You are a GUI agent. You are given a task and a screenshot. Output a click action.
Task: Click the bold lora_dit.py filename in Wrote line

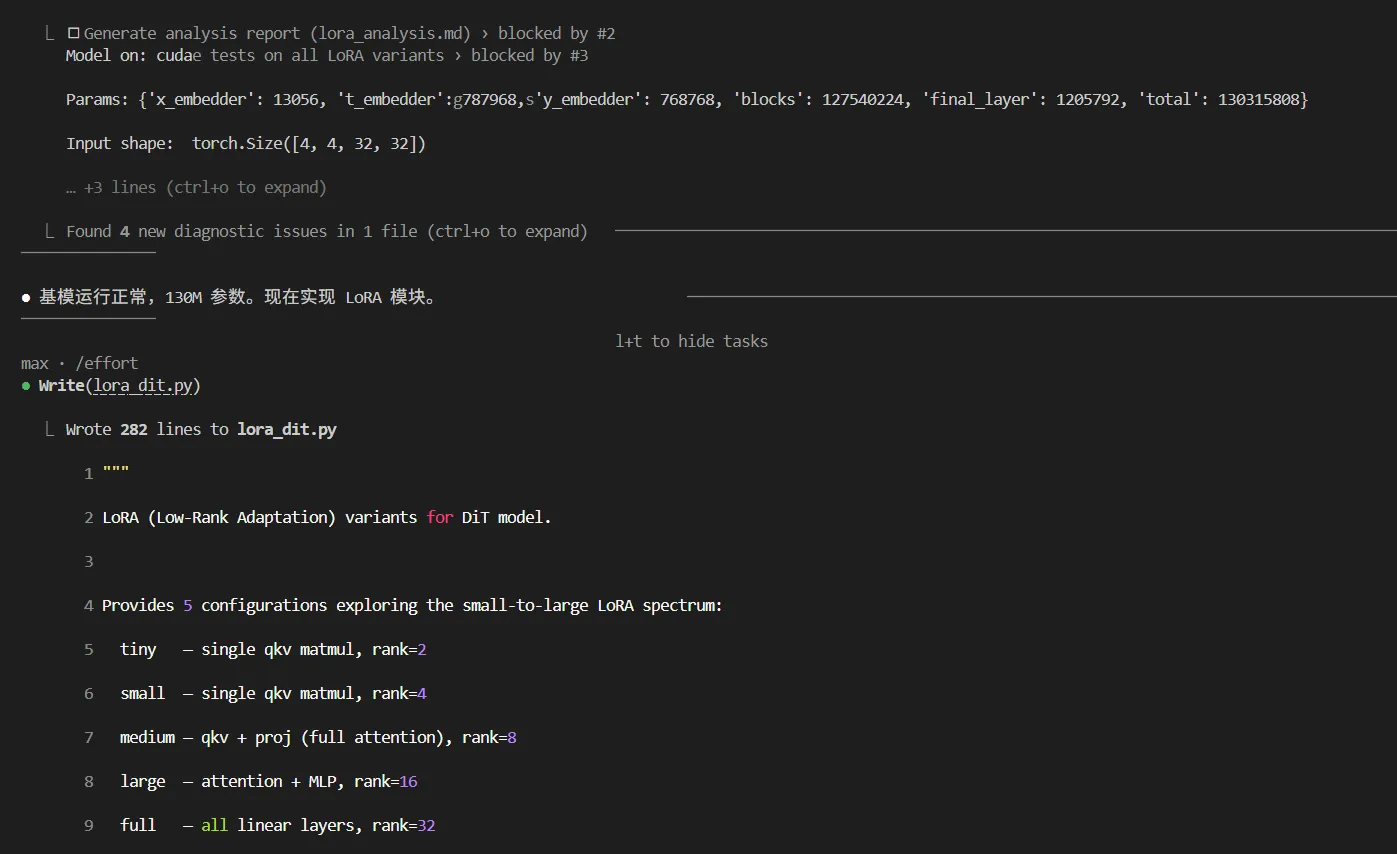pyautogui.click(x=286, y=430)
